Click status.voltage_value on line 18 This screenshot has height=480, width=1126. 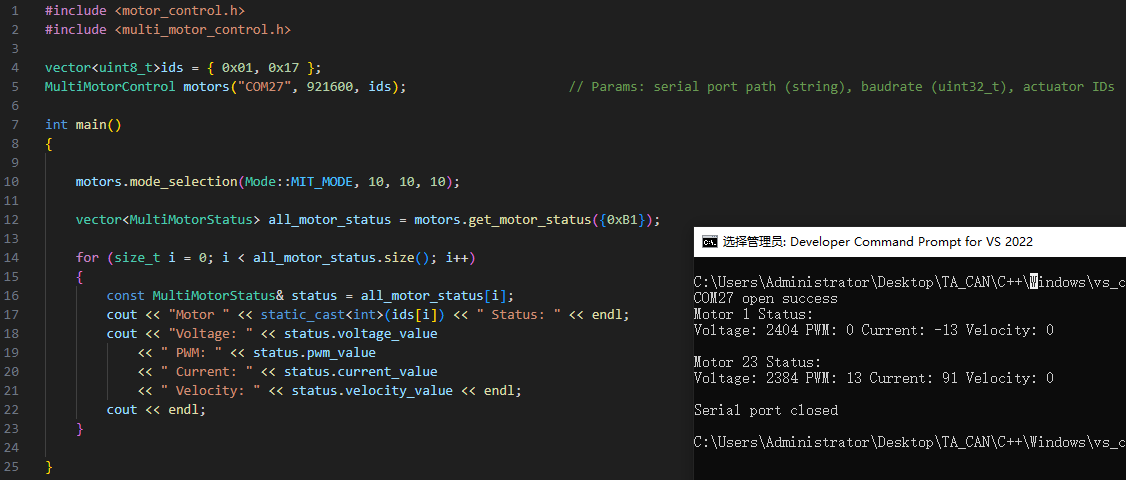(x=360, y=334)
